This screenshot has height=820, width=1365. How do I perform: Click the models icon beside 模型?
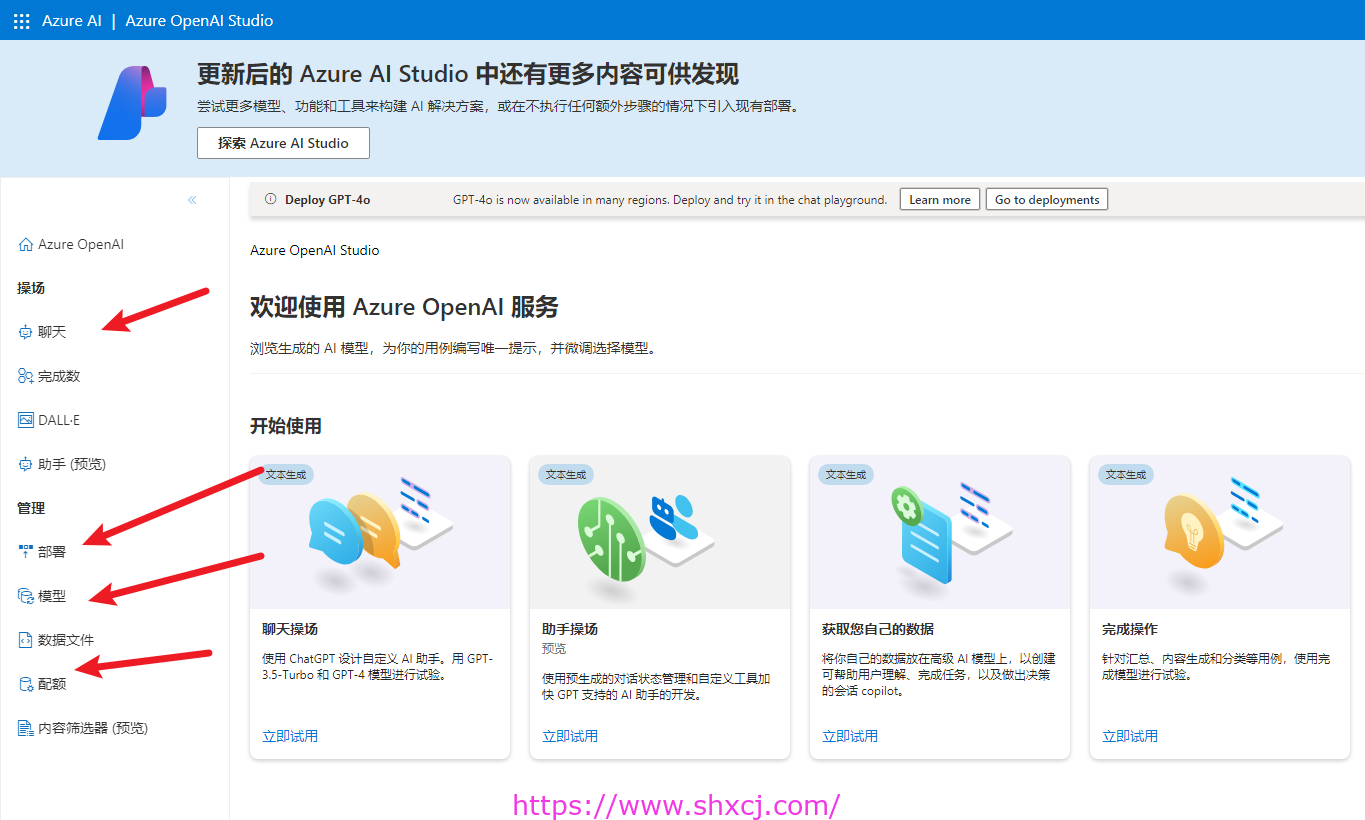[x=26, y=596]
